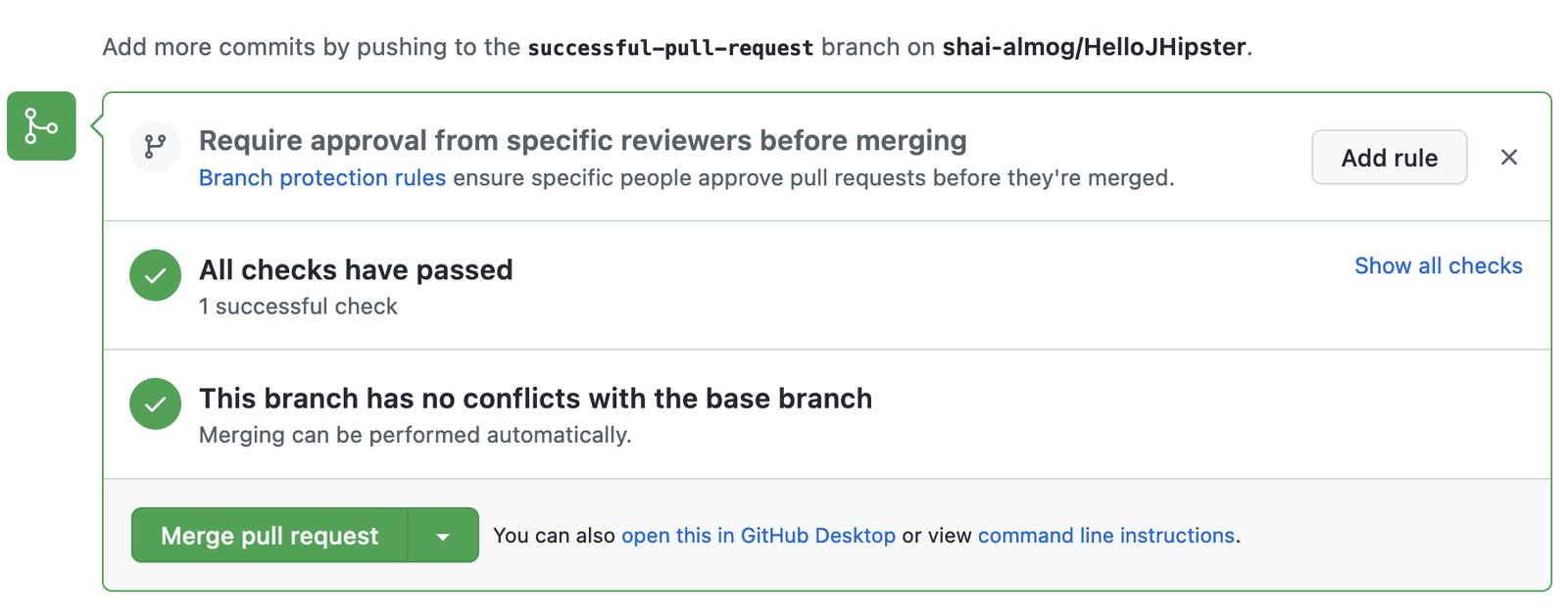This screenshot has width=1568, height=616.
Task: Open the merge method dropdown arrow
Action: (443, 536)
